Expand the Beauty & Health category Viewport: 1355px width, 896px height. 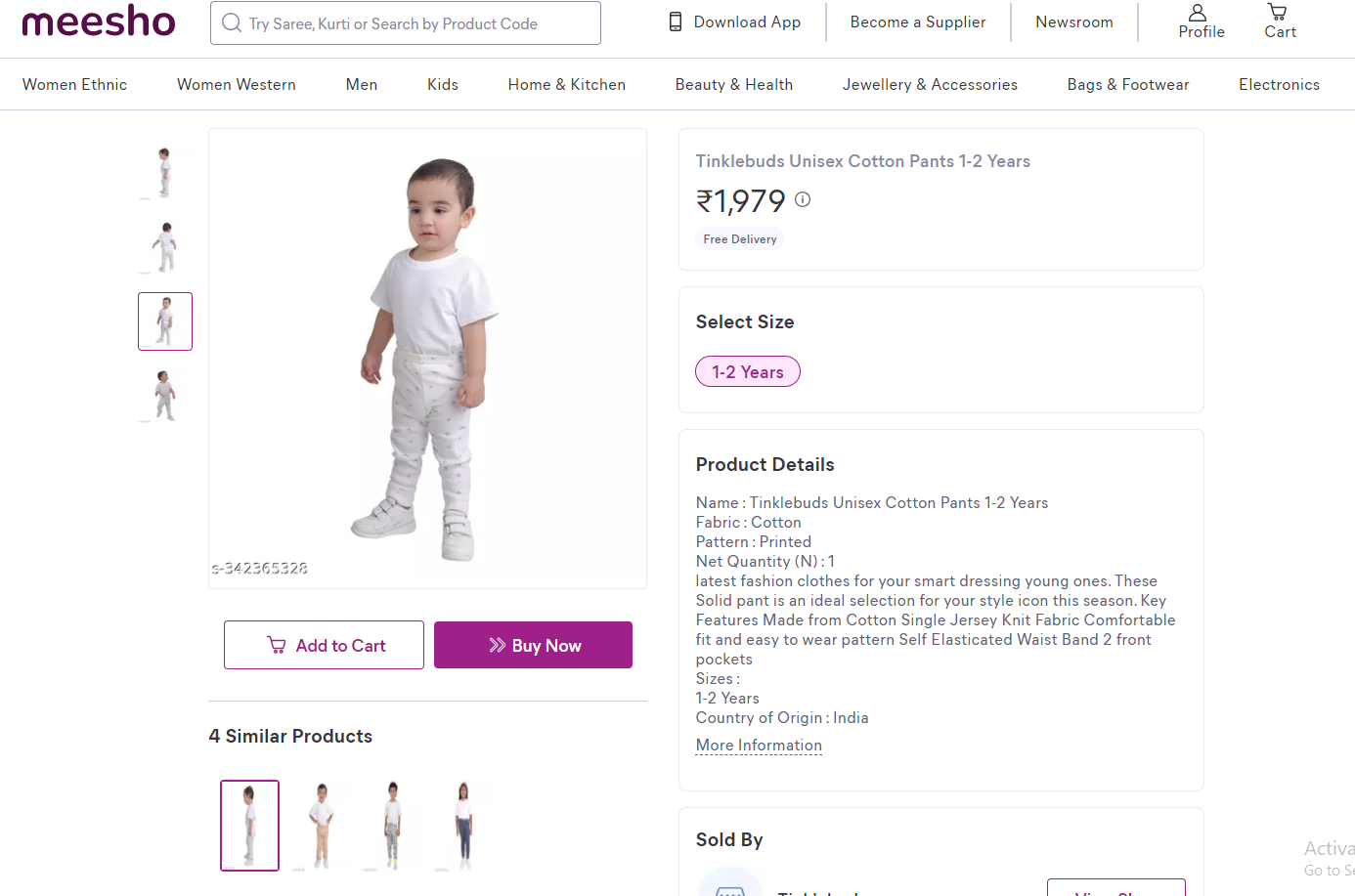click(x=733, y=85)
